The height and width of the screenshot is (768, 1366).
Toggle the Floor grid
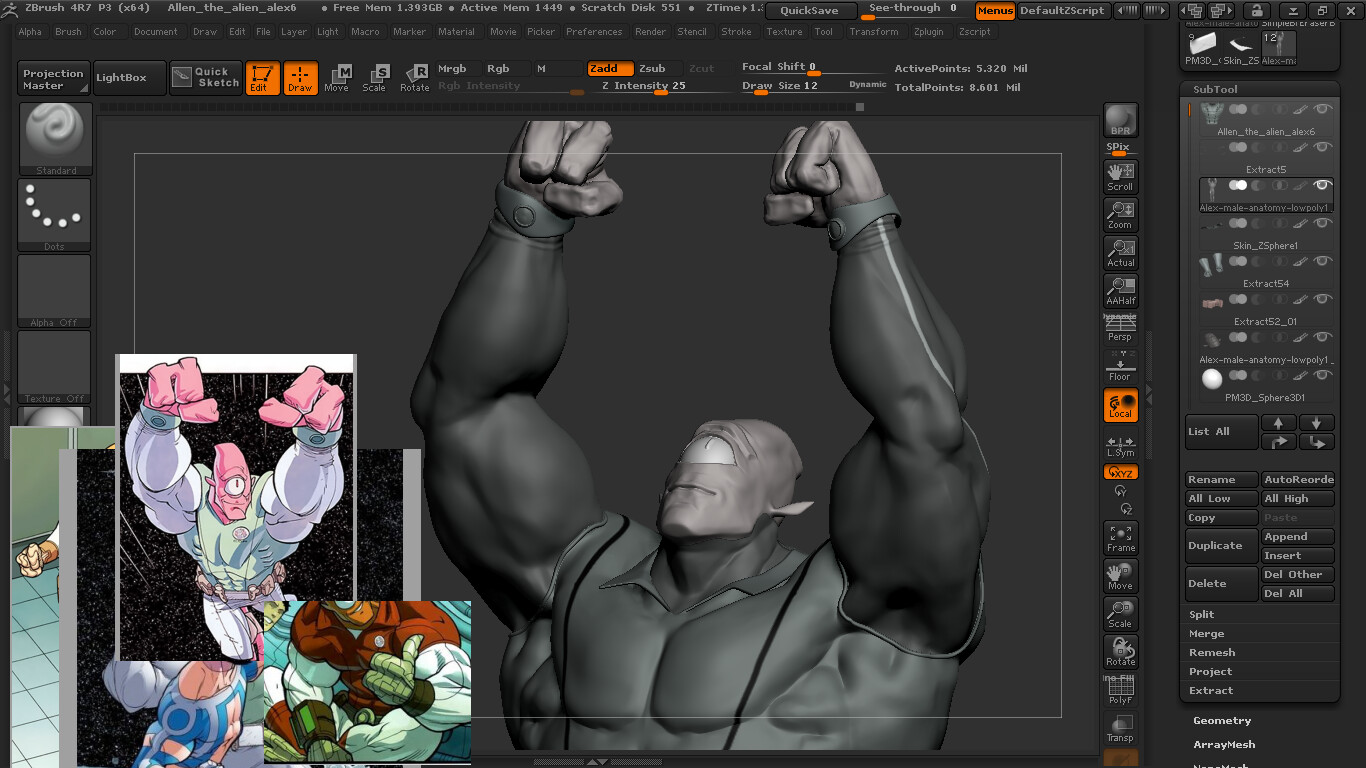(1120, 367)
